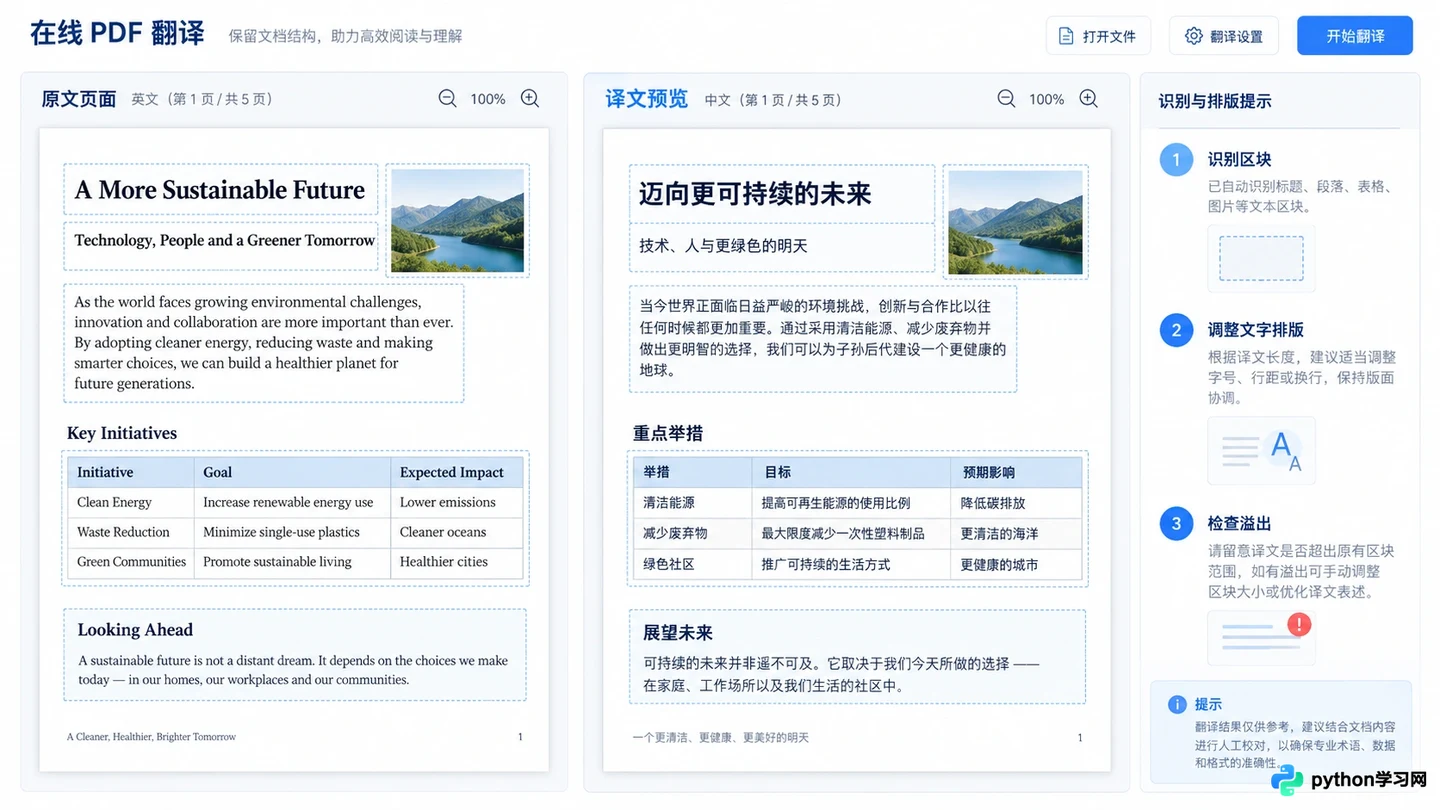Click the "预期影响" column header
Screen dimensions: 1440x810
(1016, 473)
